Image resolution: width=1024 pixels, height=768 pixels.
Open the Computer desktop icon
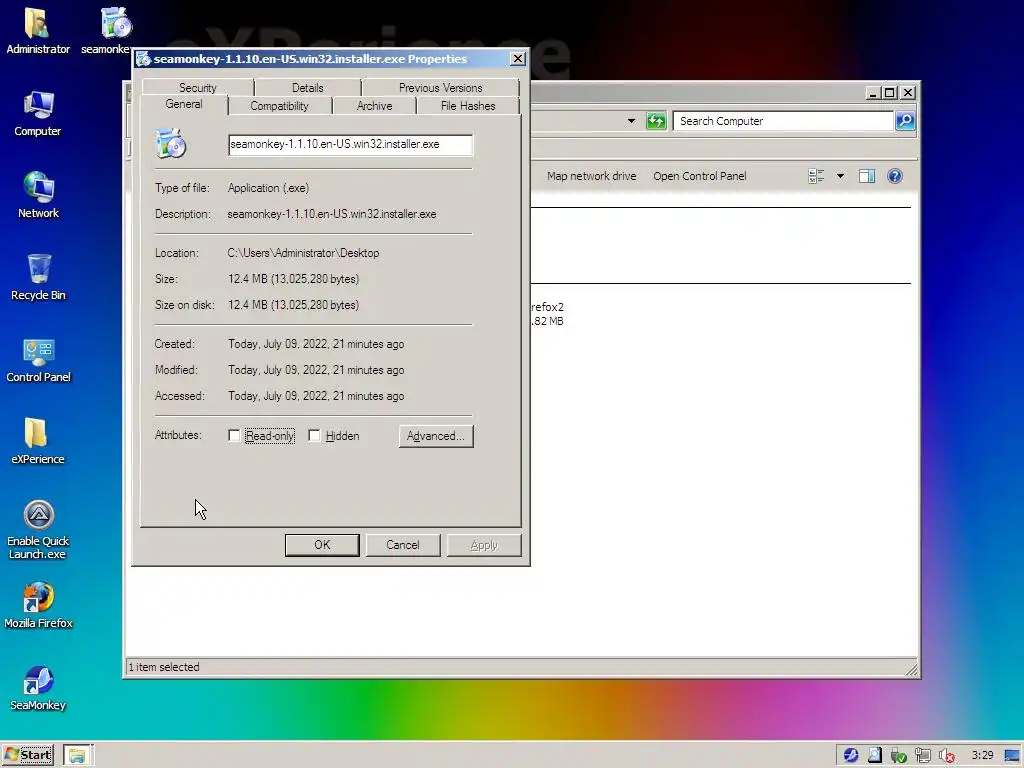(38, 114)
